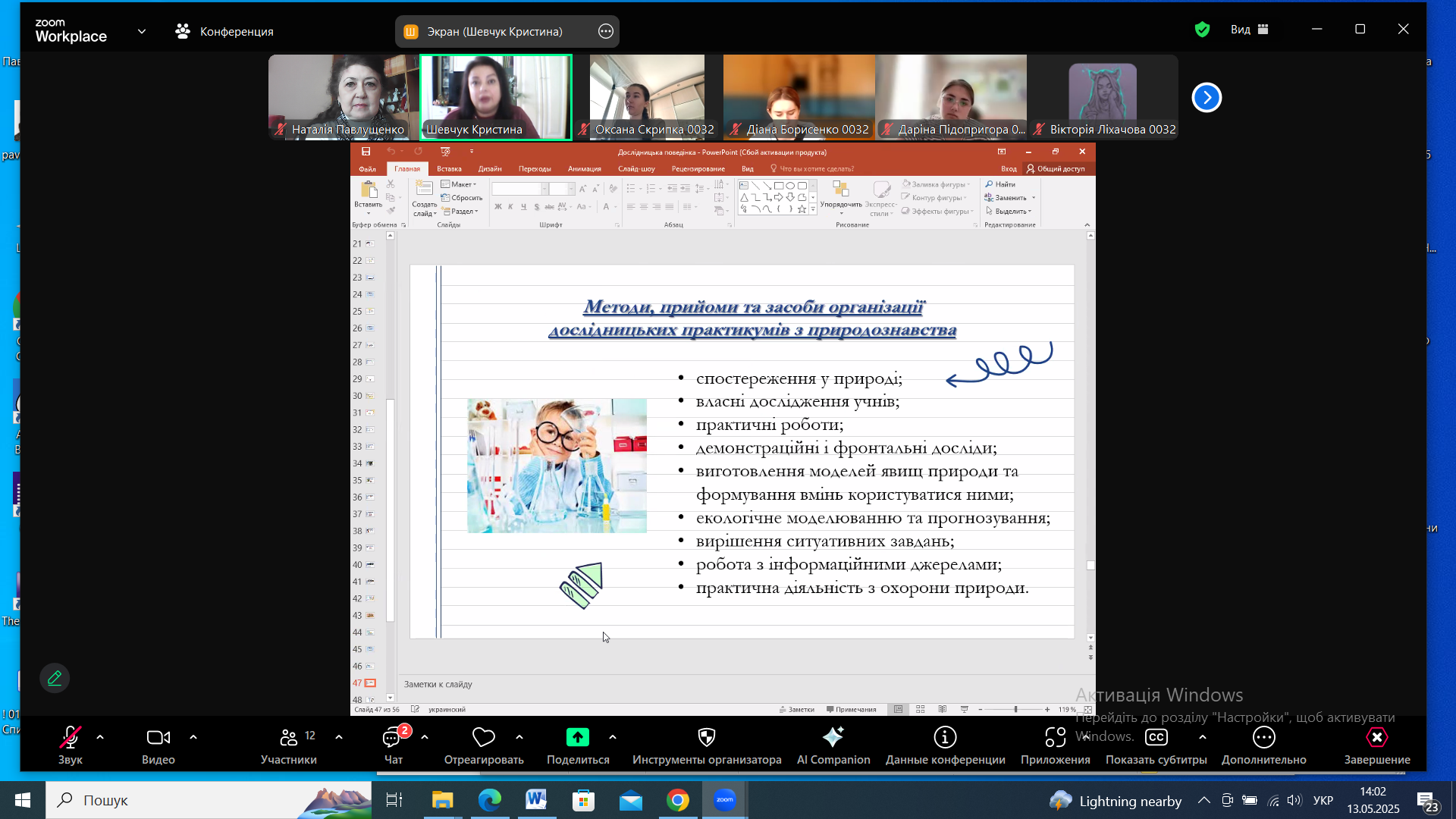Click the Что вы хотите сделать search box
Viewport: 1456px width, 819px height.
[812, 169]
